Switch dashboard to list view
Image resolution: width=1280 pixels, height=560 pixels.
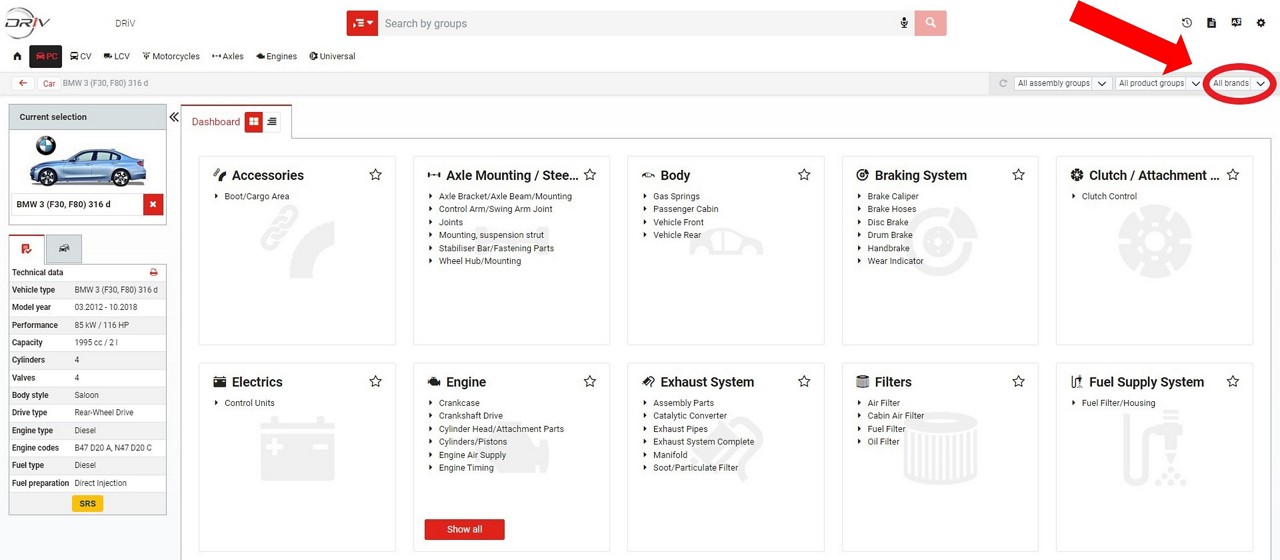tap(272, 122)
